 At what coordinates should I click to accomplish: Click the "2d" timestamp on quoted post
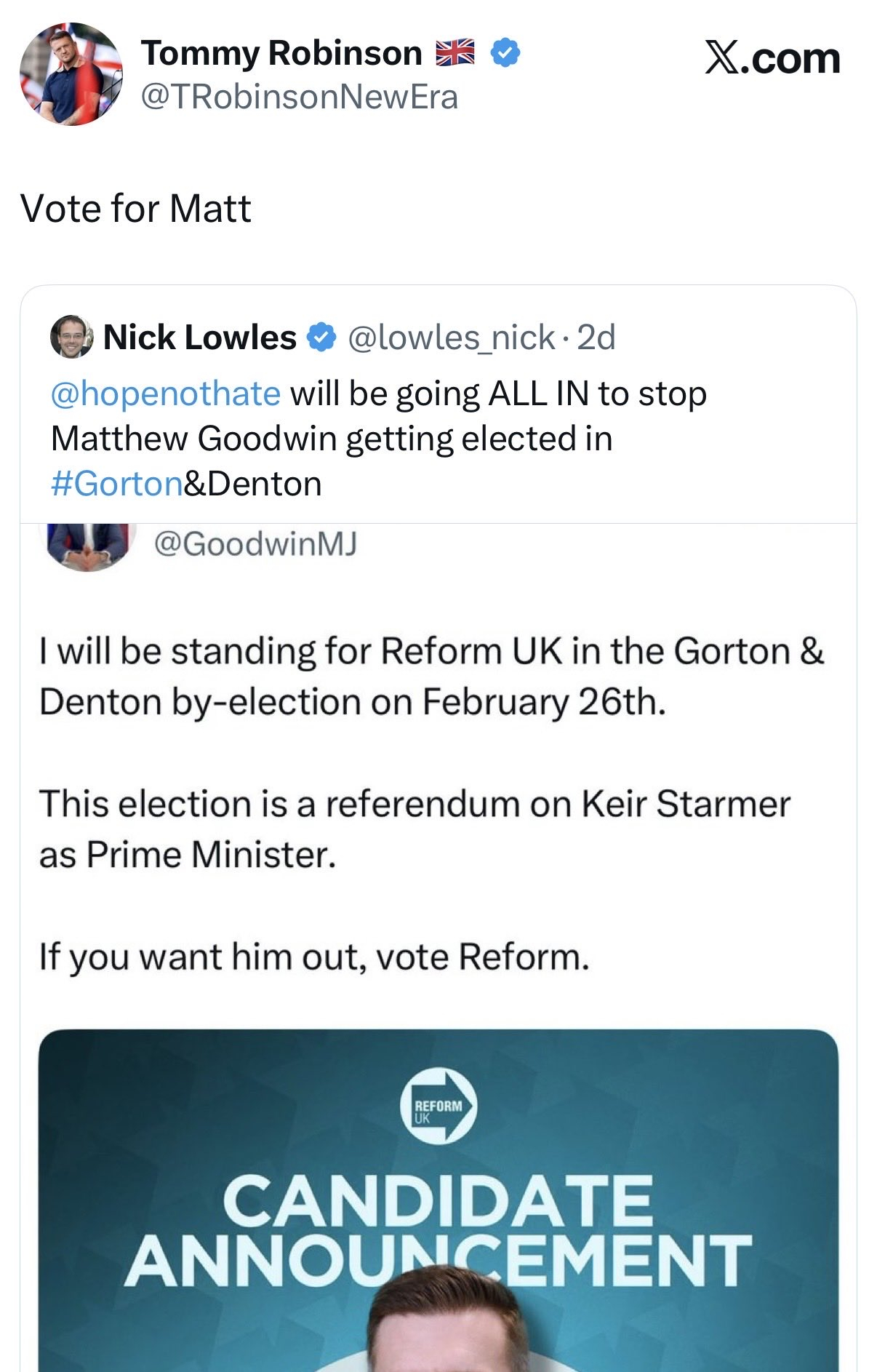click(x=596, y=338)
